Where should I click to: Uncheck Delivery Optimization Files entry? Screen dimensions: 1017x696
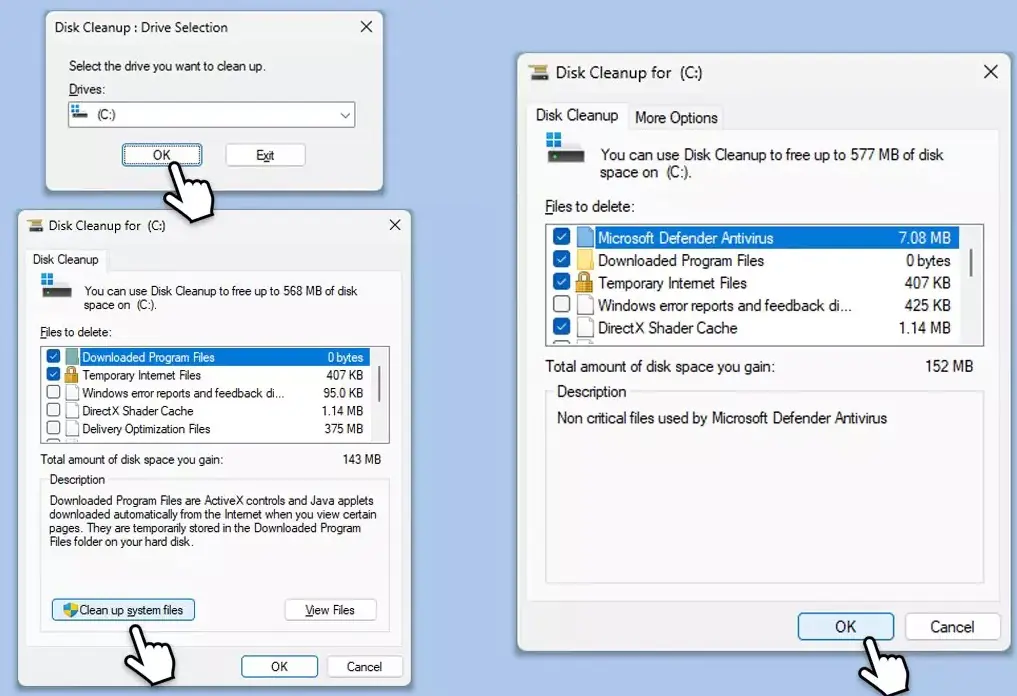pyautogui.click(x=53, y=429)
